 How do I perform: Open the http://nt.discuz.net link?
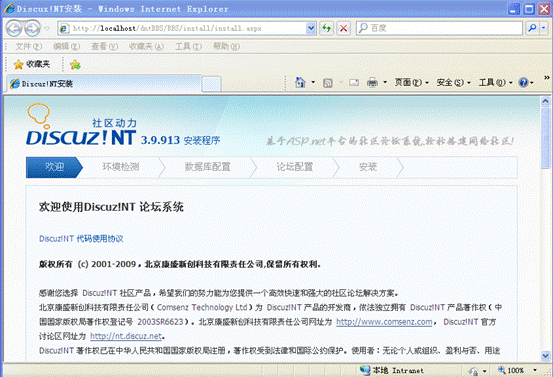[126, 336]
